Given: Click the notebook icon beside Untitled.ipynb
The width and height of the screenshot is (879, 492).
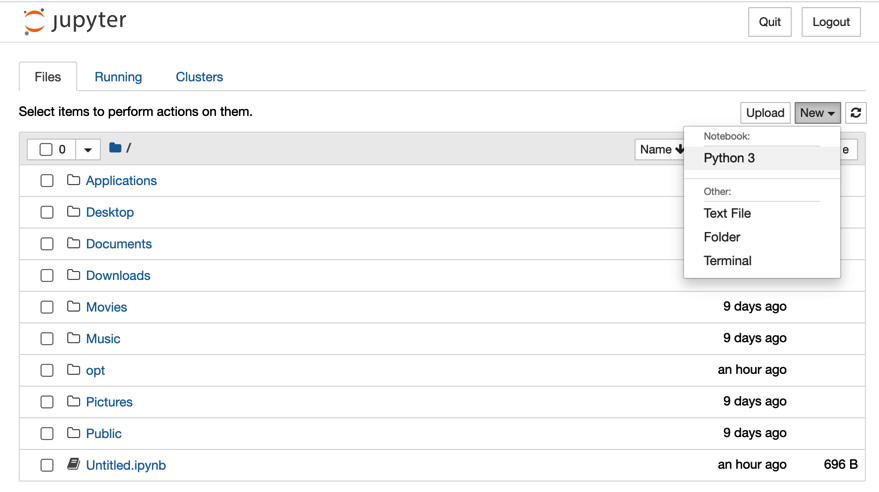Looking at the screenshot, I should [73, 464].
